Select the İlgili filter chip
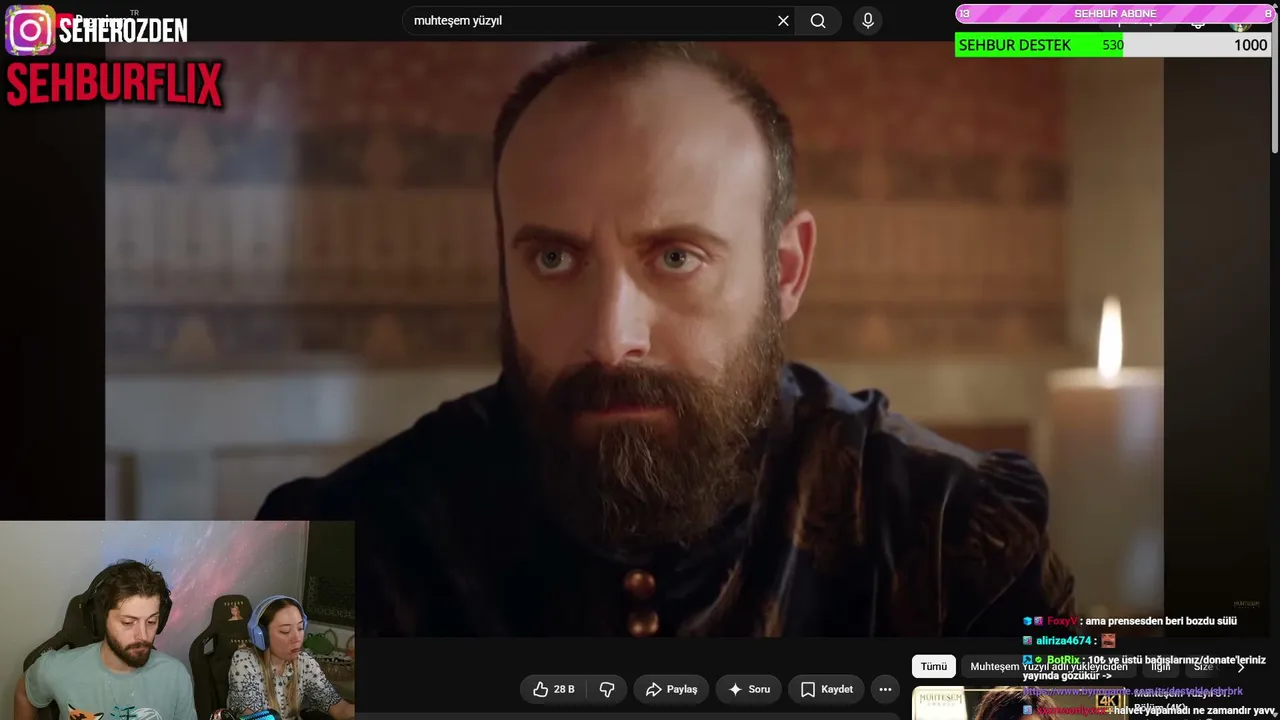The width and height of the screenshot is (1280, 720). (x=1161, y=667)
